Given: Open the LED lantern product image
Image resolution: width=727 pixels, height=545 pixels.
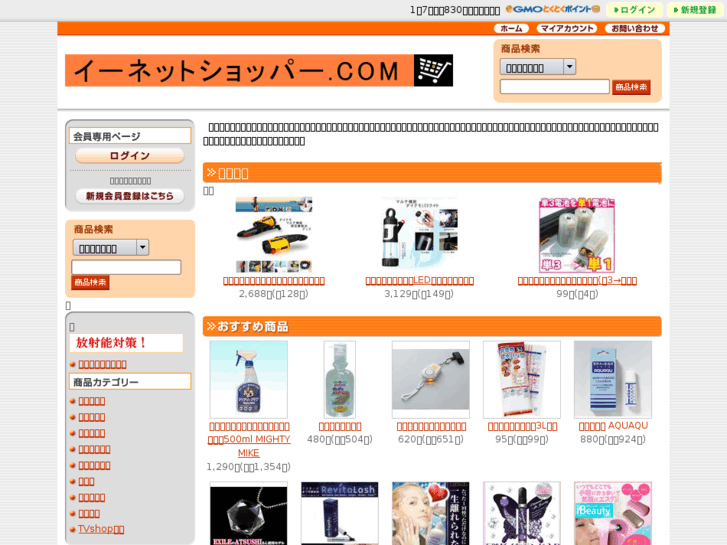Looking at the screenshot, I should 419,235.
